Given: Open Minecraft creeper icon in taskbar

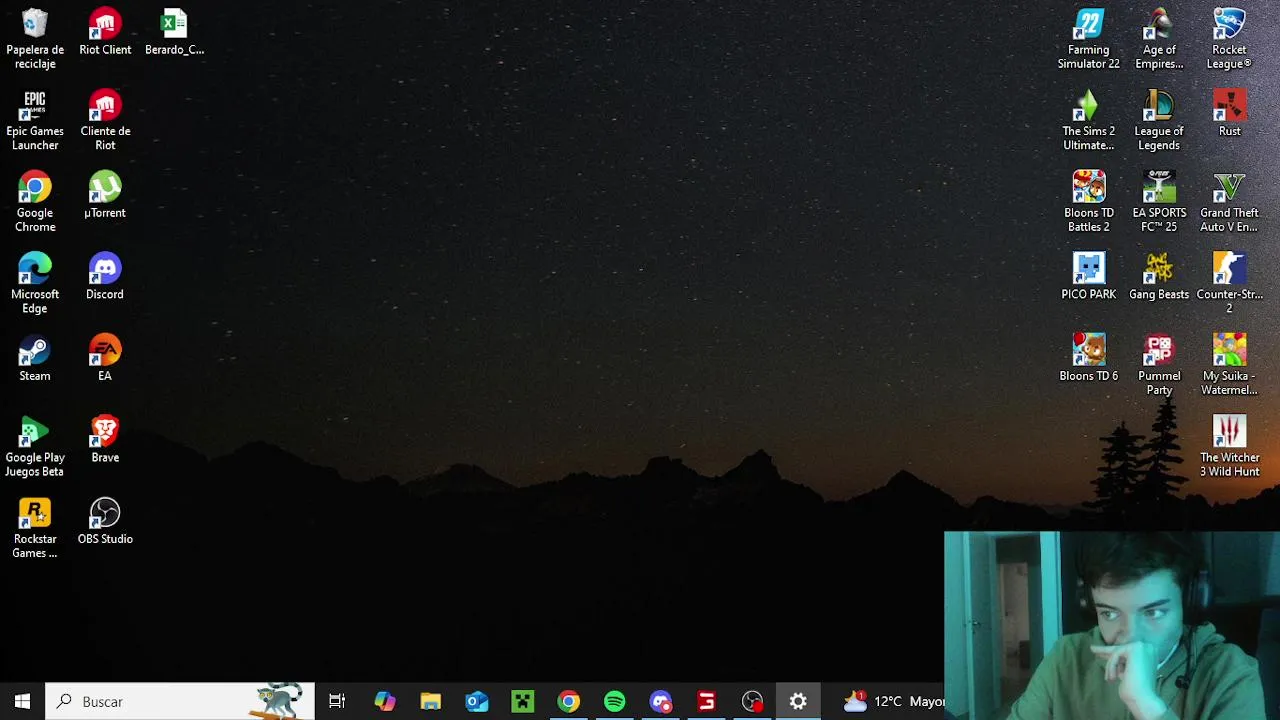Looking at the screenshot, I should coord(523,702).
